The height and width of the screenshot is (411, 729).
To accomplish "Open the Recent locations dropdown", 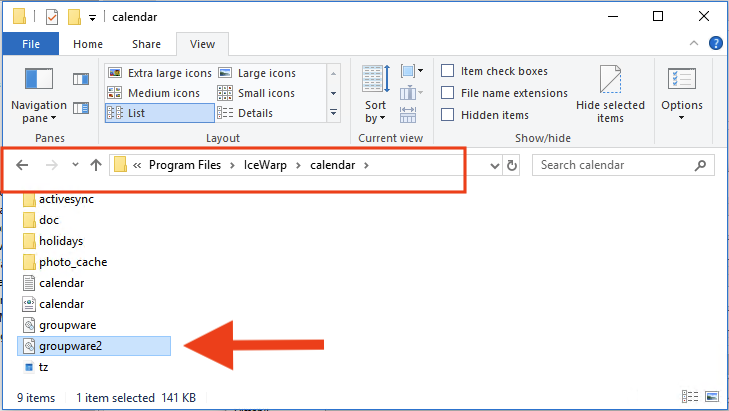I will pyautogui.click(x=75, y=165).
